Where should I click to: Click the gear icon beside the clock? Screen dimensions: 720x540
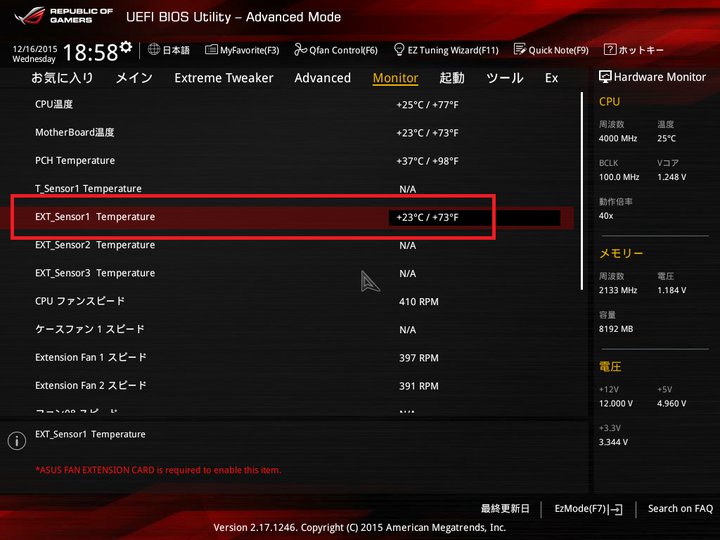(125, 47)
